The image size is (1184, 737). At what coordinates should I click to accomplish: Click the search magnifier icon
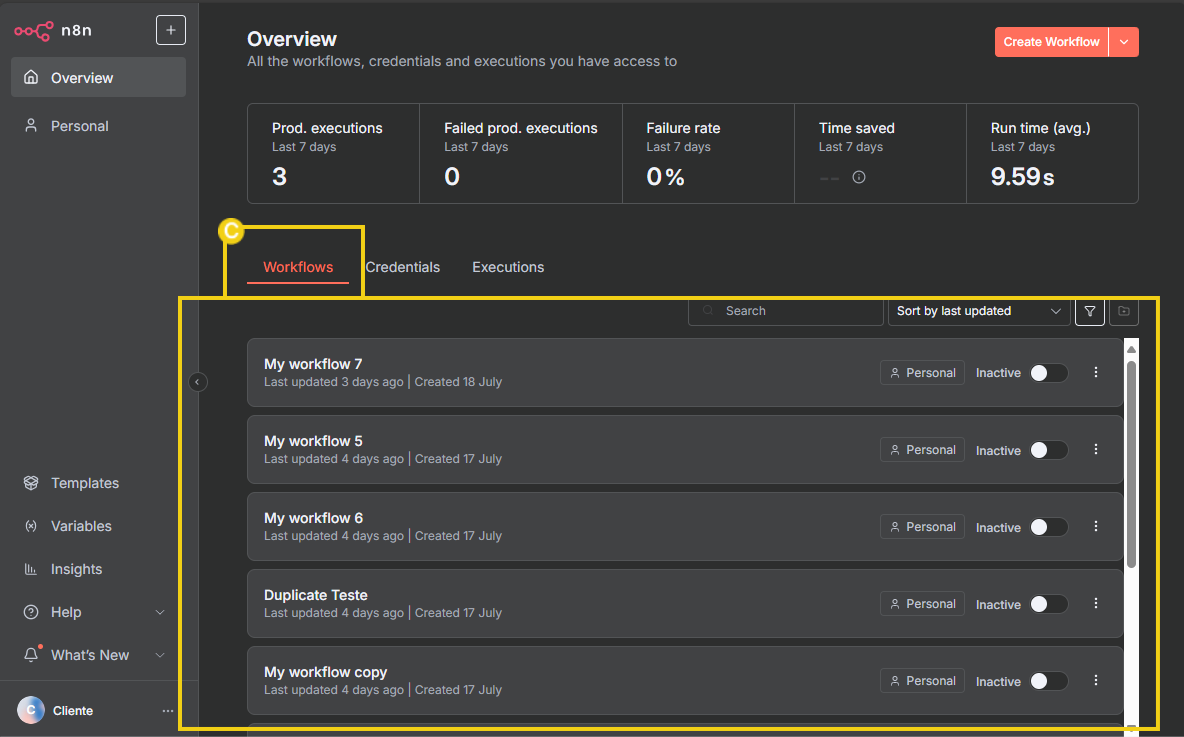pos(708,310)
